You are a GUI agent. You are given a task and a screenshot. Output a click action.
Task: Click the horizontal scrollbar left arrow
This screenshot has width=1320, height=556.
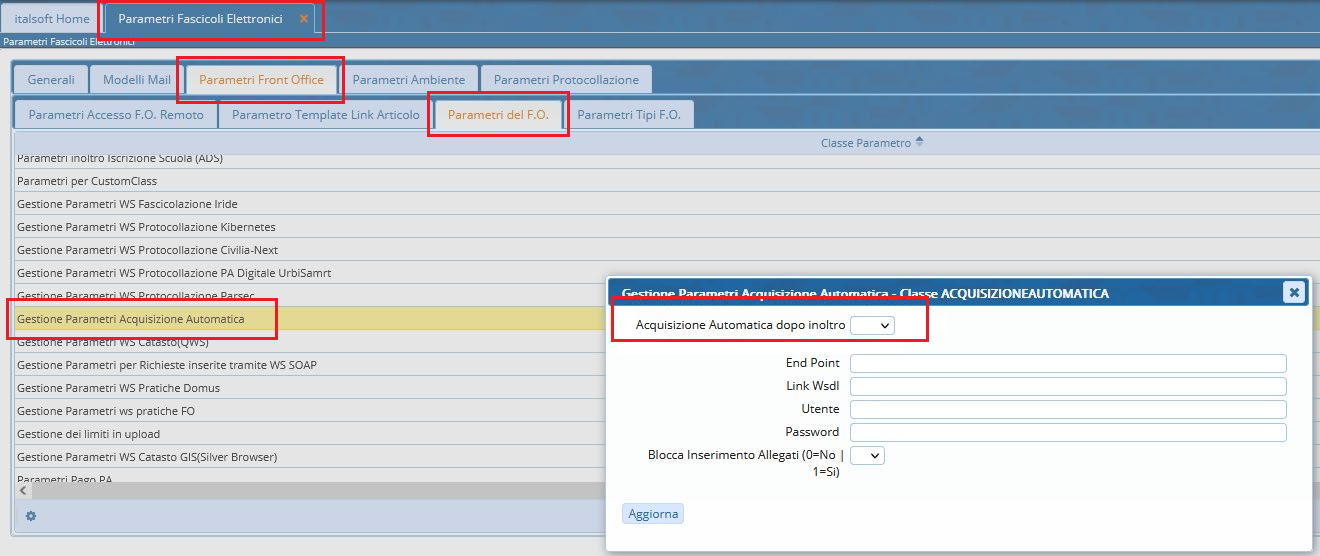tap(22, 491)
